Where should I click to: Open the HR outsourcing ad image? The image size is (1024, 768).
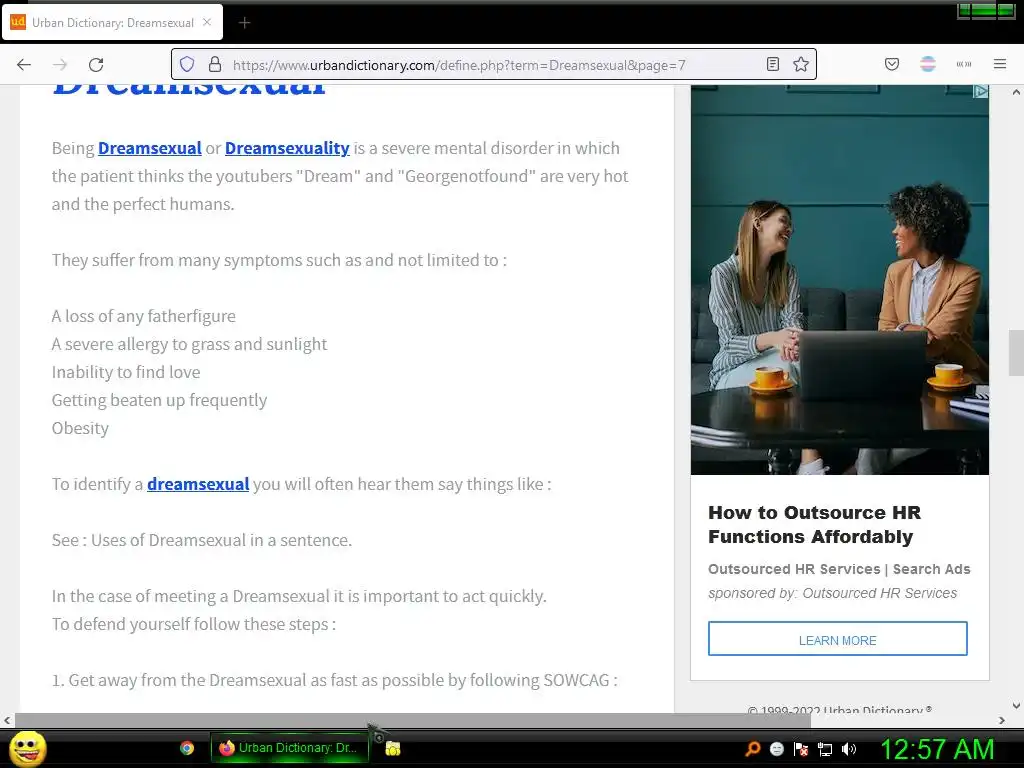(x=840, y=280)
